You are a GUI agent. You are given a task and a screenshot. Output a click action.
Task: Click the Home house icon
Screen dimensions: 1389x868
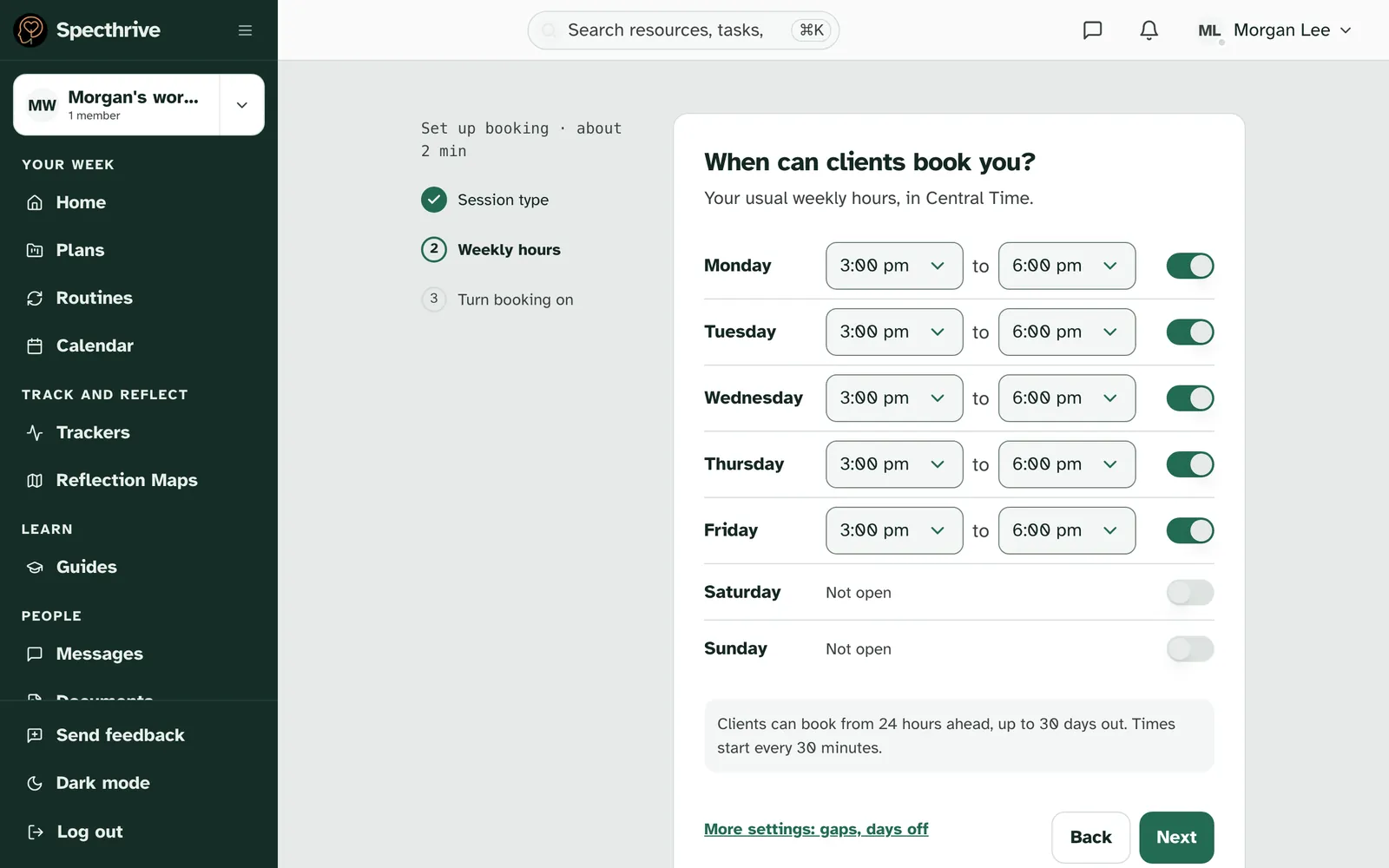pyautogui.click(x=35, y=202)
